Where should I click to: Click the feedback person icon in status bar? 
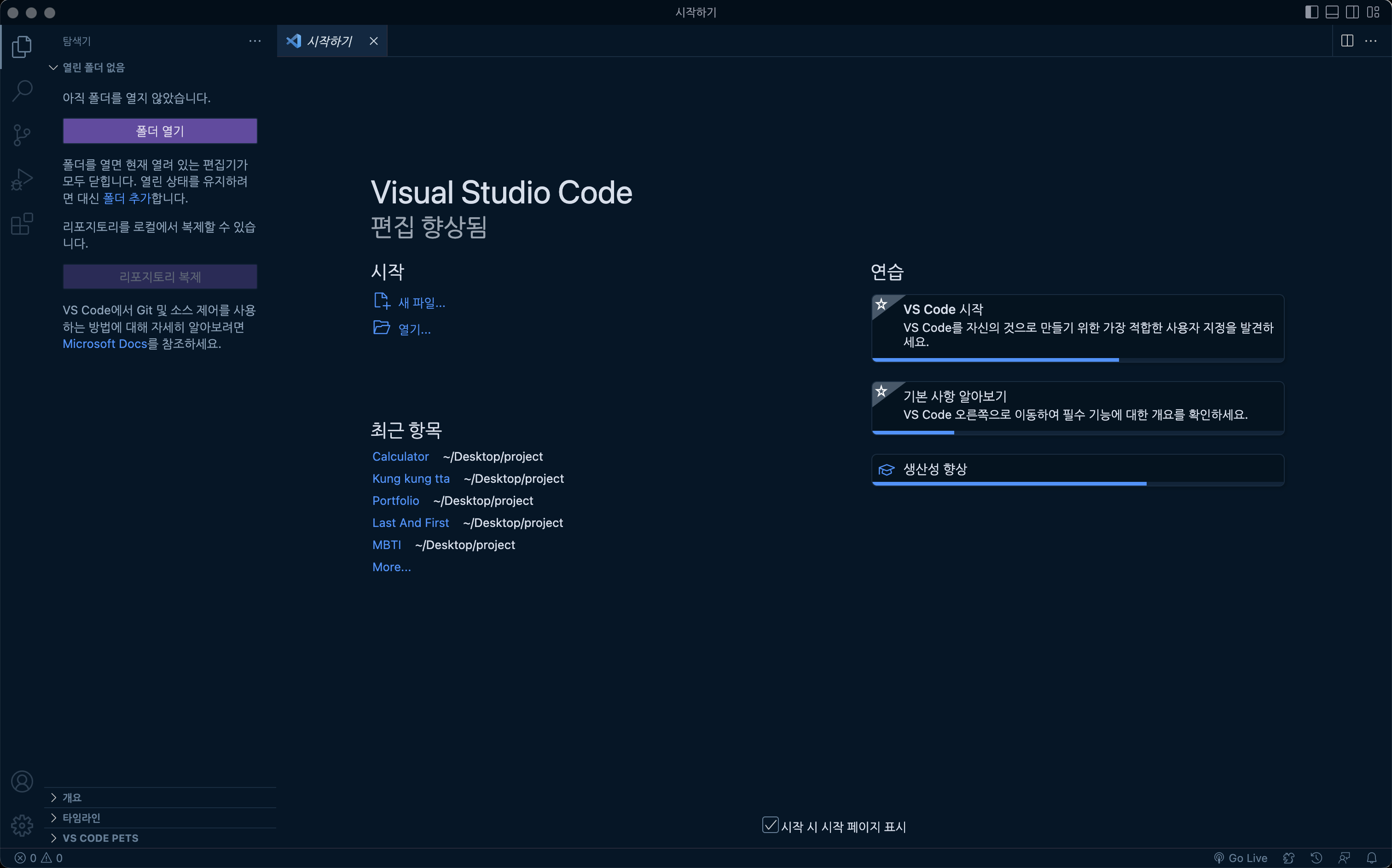click(1344, 858)
